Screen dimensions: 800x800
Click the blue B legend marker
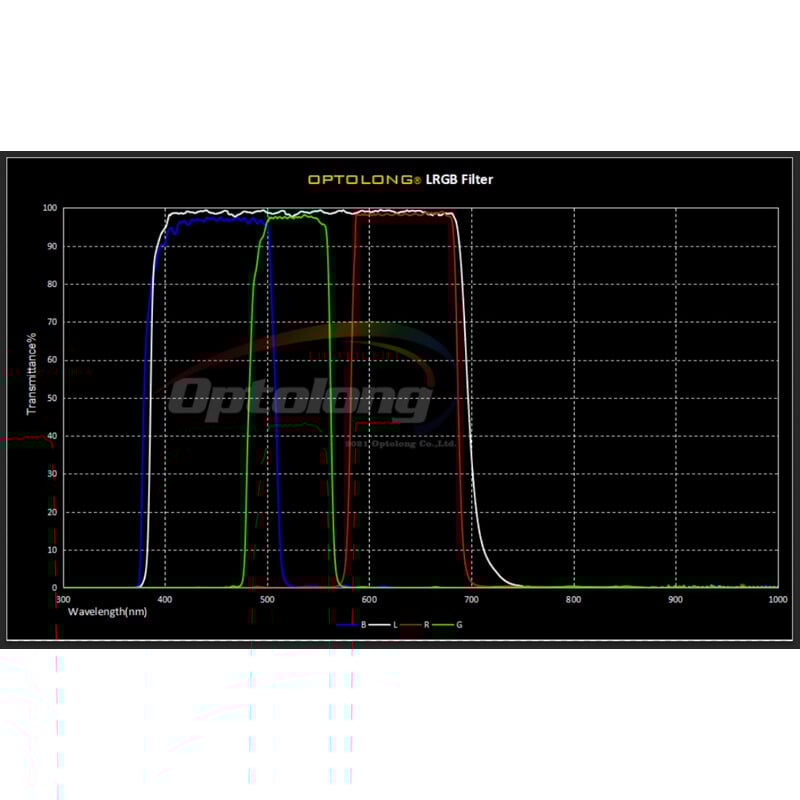pyautogui.click(x=347, y=624)
